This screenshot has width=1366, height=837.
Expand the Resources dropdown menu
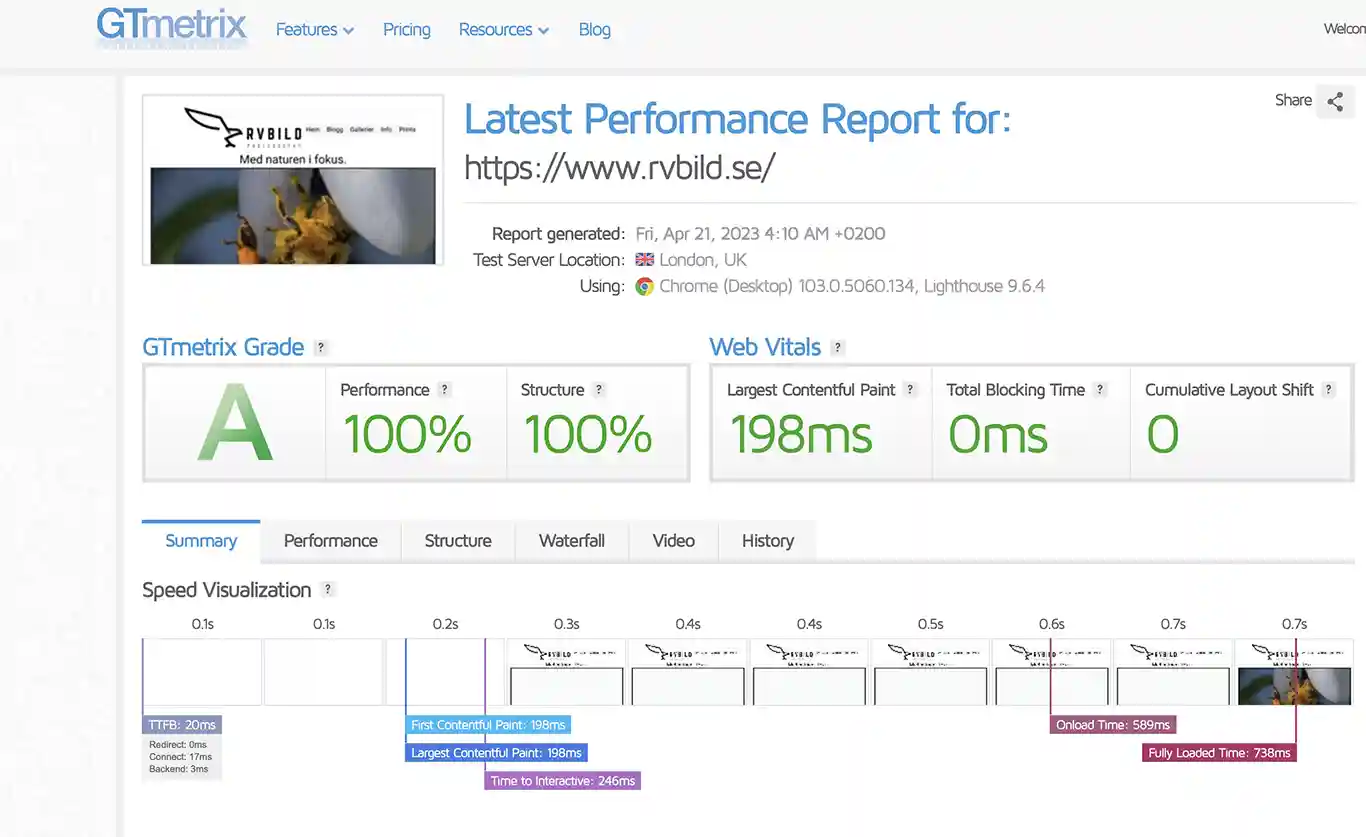pos(504,30)
